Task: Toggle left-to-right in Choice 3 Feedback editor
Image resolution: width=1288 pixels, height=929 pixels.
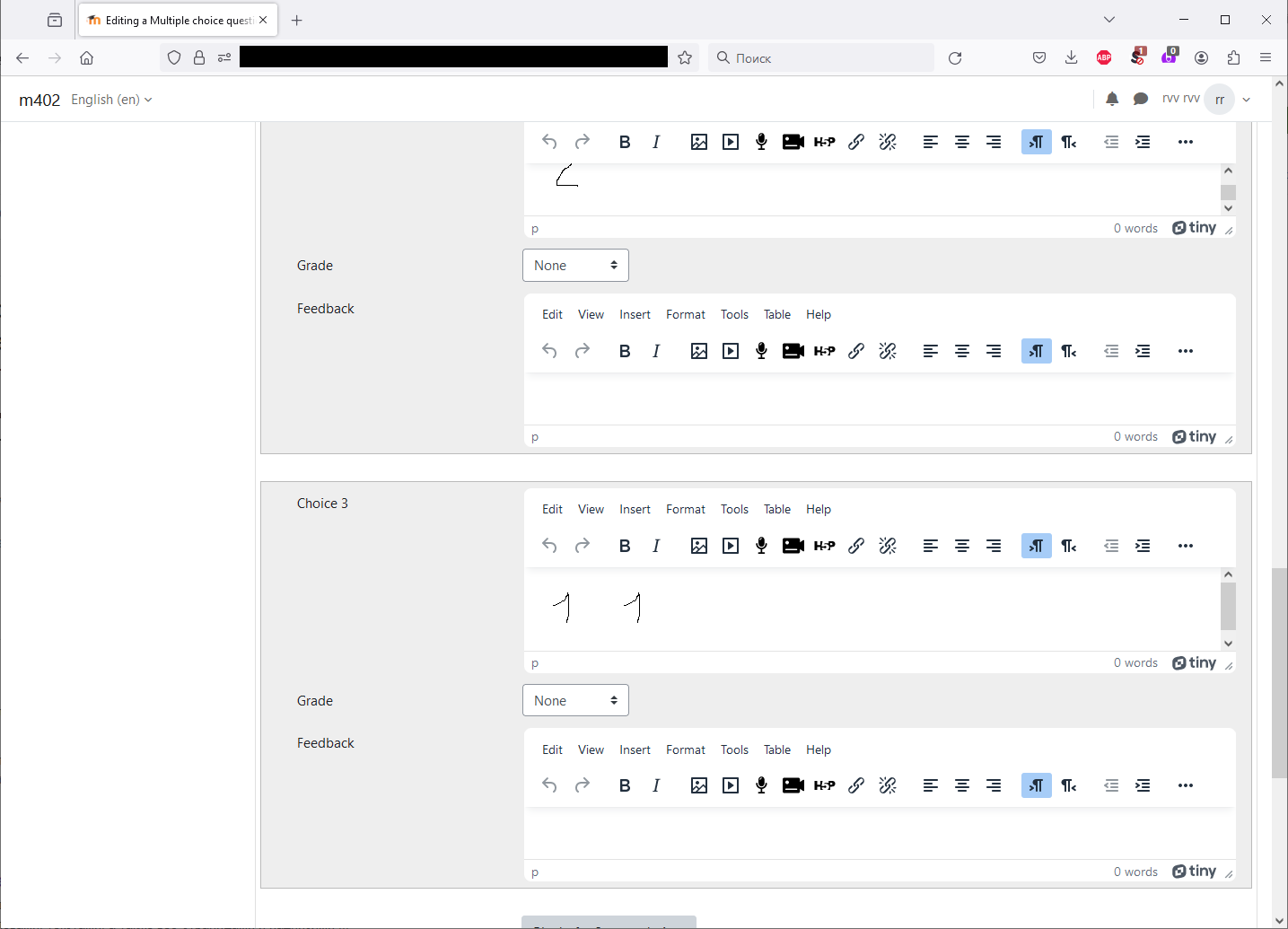Action: tap(1037, 785)
